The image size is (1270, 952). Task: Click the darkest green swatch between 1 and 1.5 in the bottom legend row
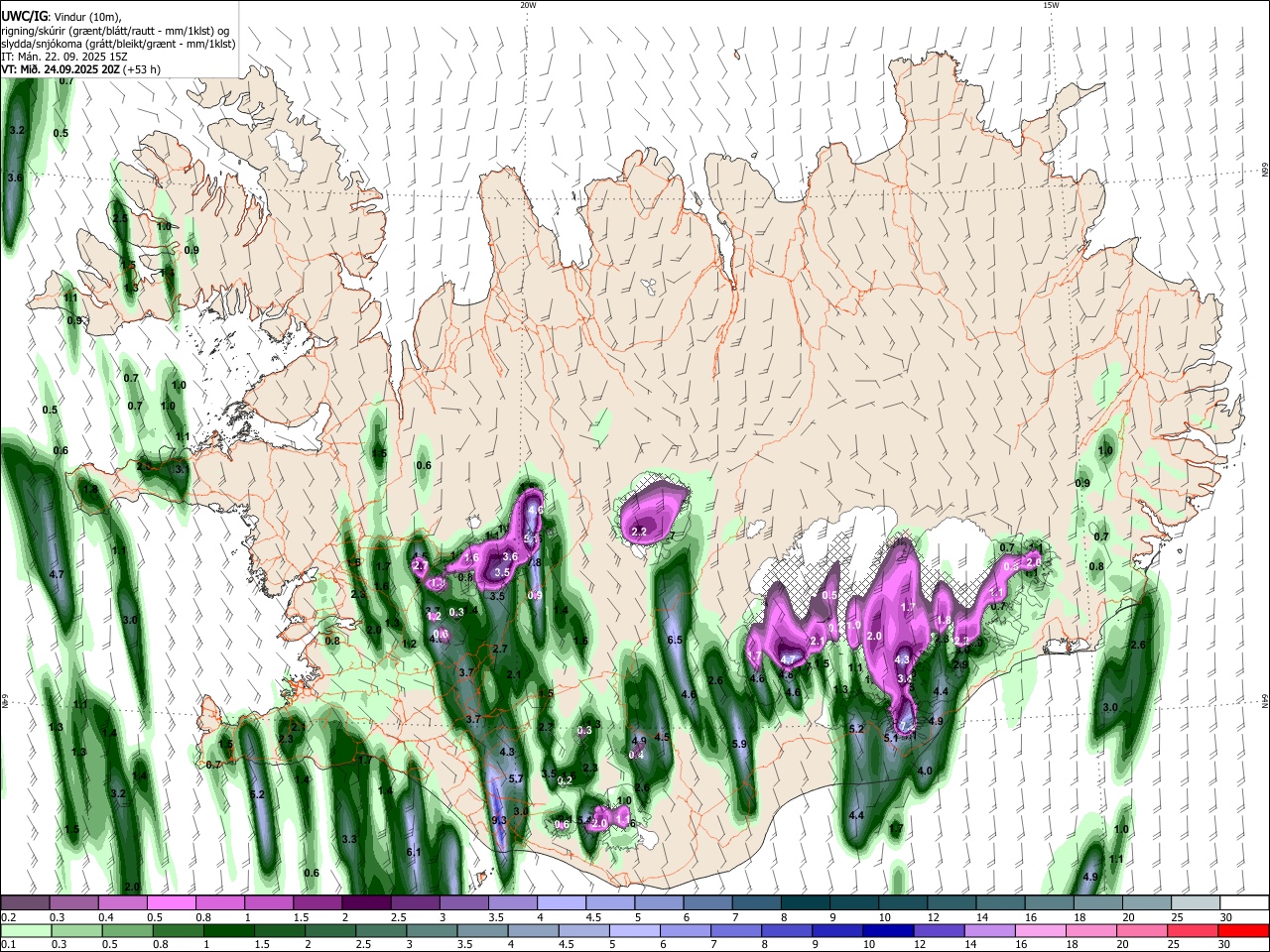(229, 931)
